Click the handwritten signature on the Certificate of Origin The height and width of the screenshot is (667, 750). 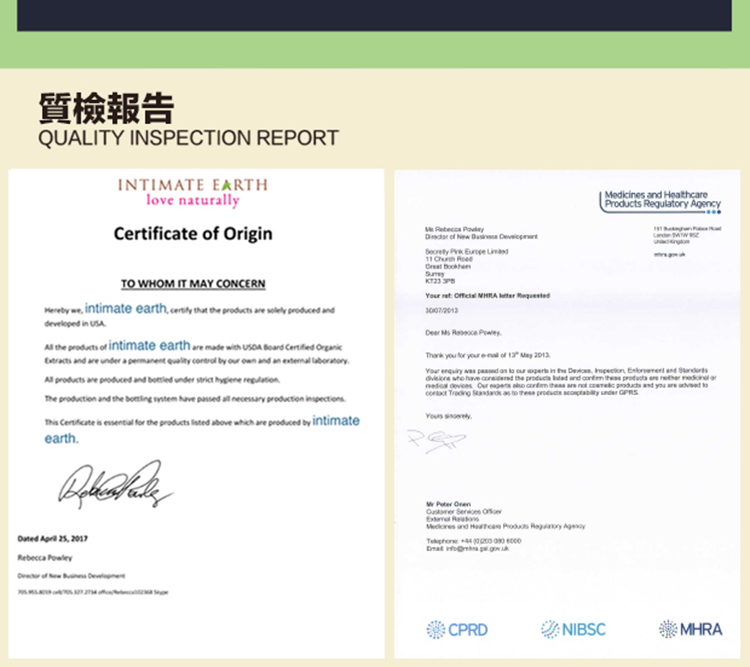click(x=115, y=488)
